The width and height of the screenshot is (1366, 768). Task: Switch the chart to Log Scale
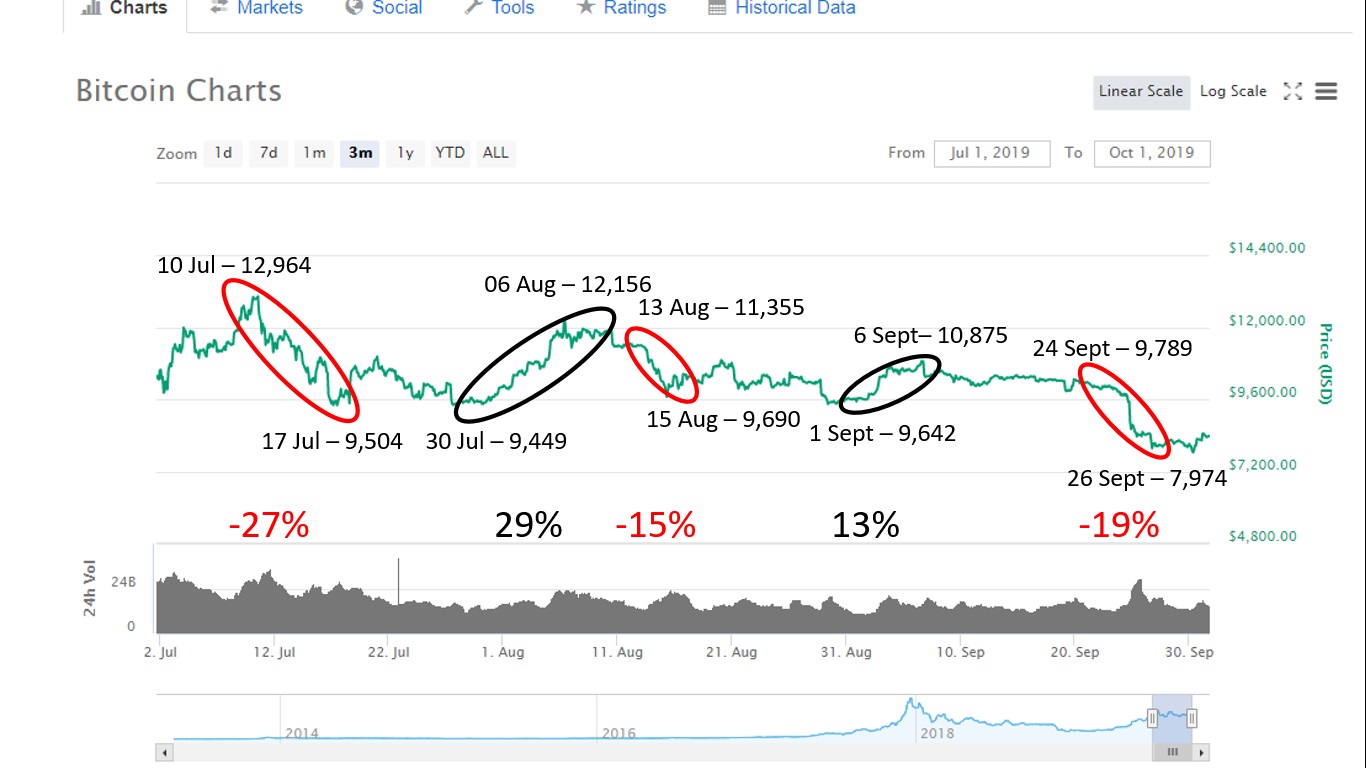coord(1233,91)
